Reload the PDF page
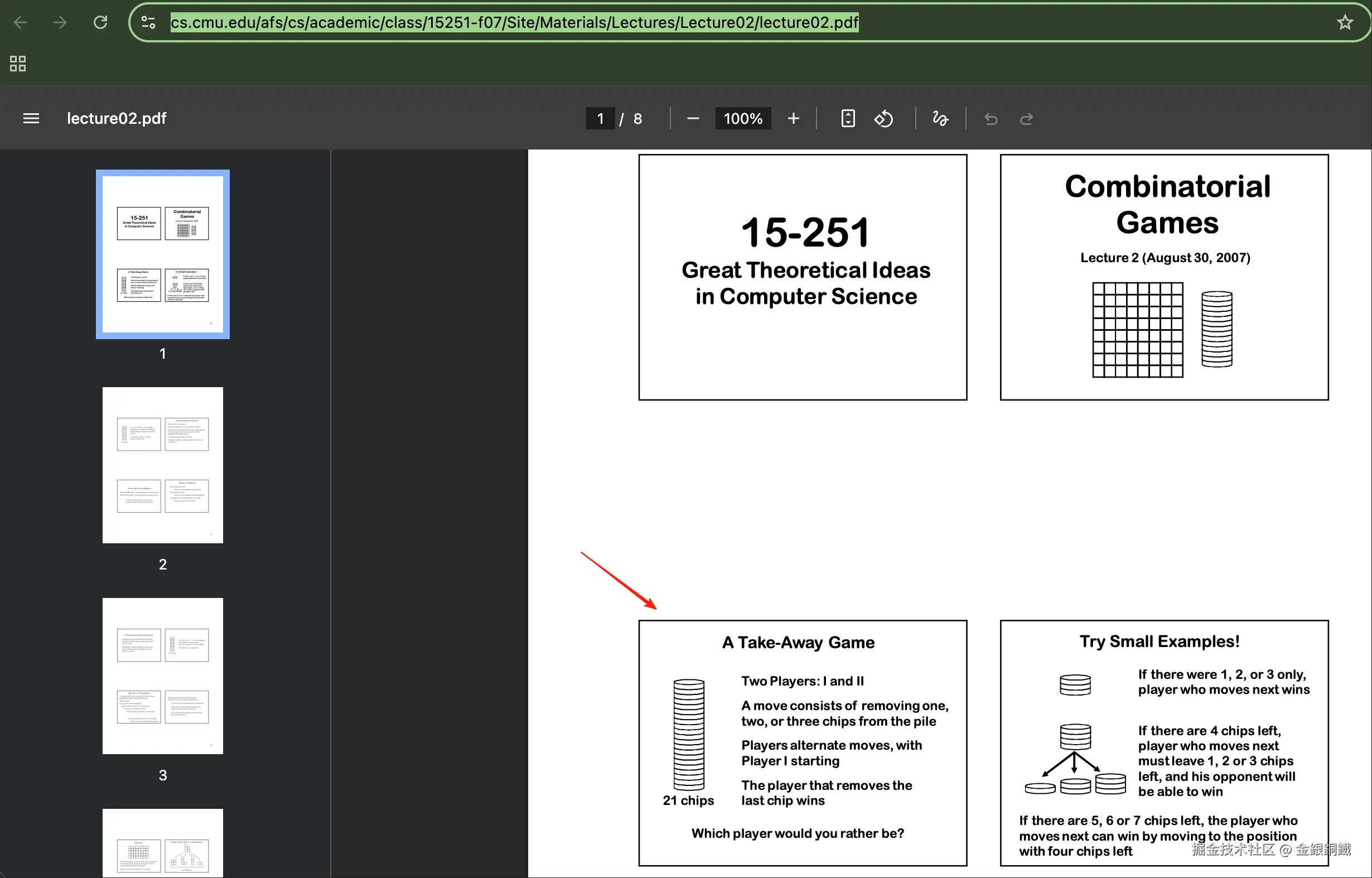This screenshot has height=878, width=1372. coord(100,22)
